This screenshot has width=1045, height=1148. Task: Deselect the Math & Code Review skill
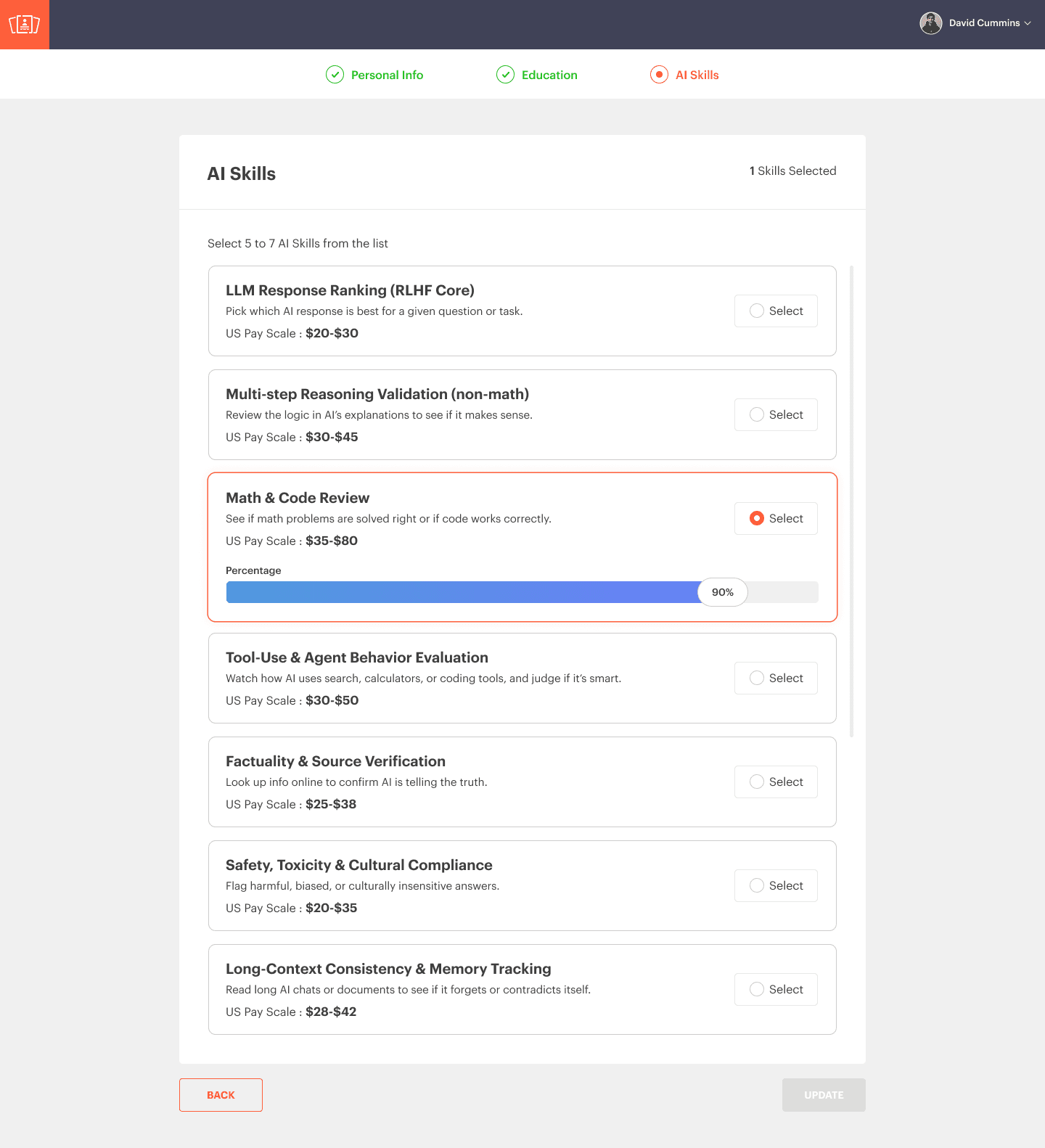tap(776, 518)
